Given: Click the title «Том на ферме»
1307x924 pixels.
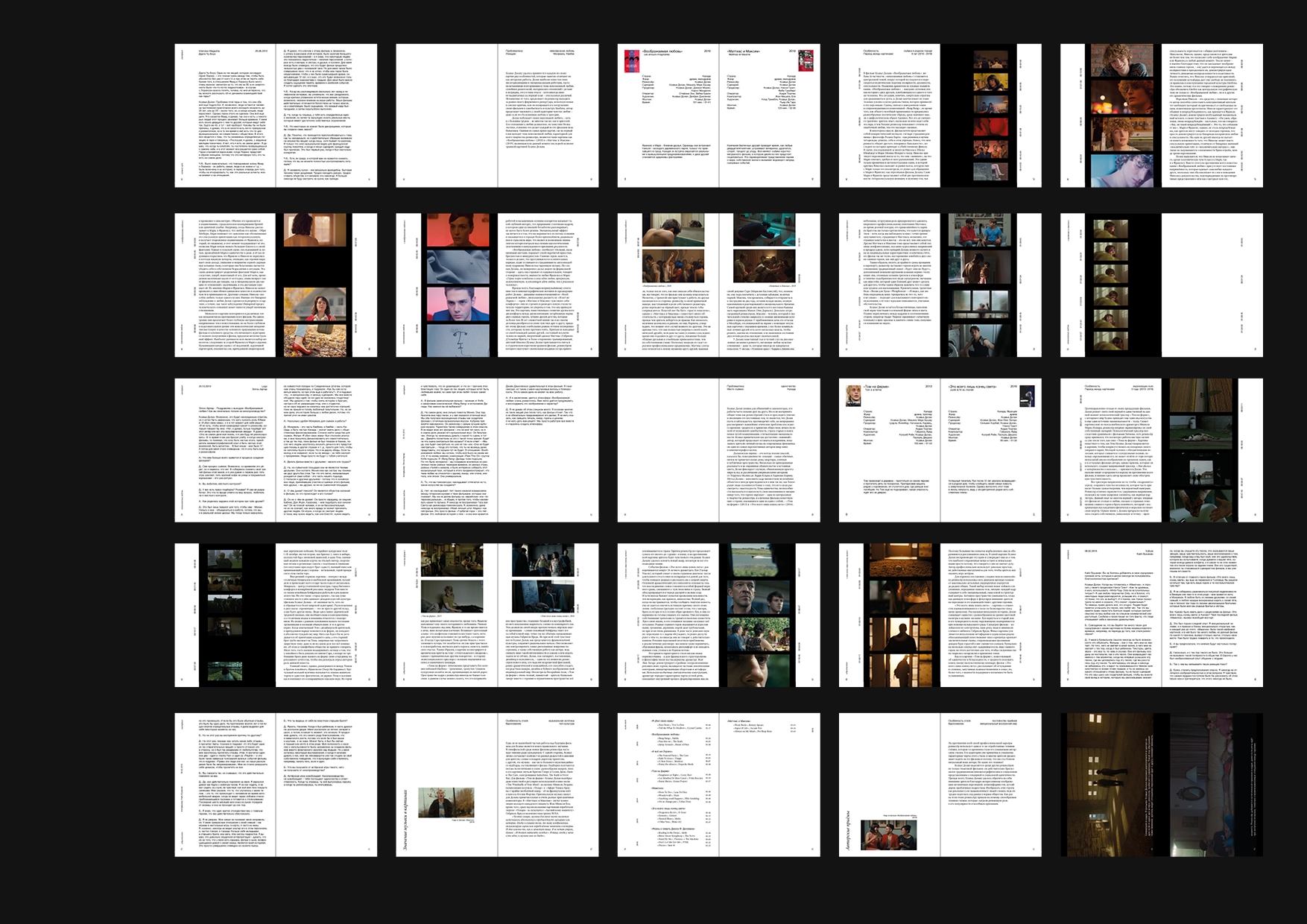Looking at the screenshot, I should (877, 387).
